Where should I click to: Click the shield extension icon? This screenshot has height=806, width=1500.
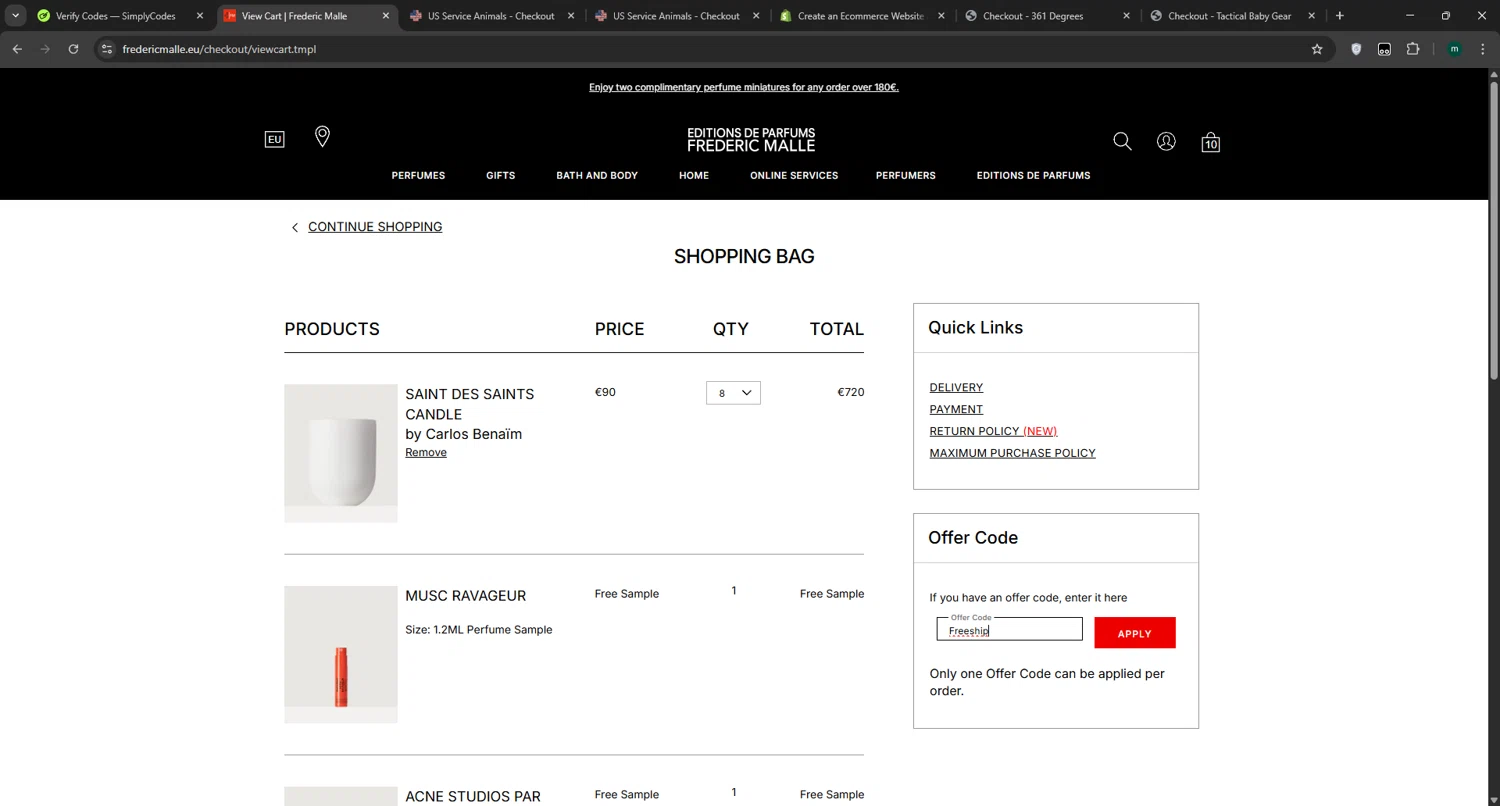[x=1356, y=49]
